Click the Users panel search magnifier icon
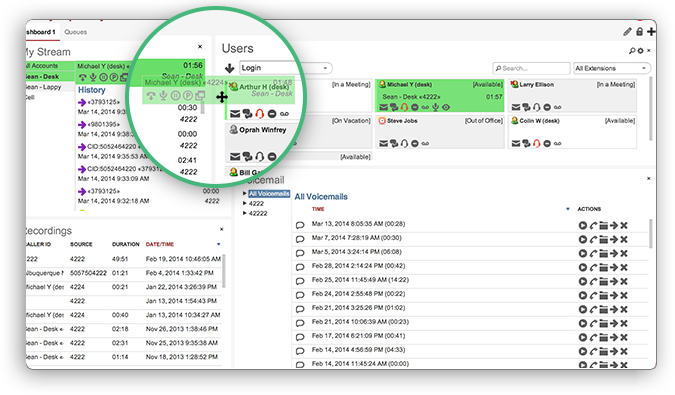 (x=632, y=51)
